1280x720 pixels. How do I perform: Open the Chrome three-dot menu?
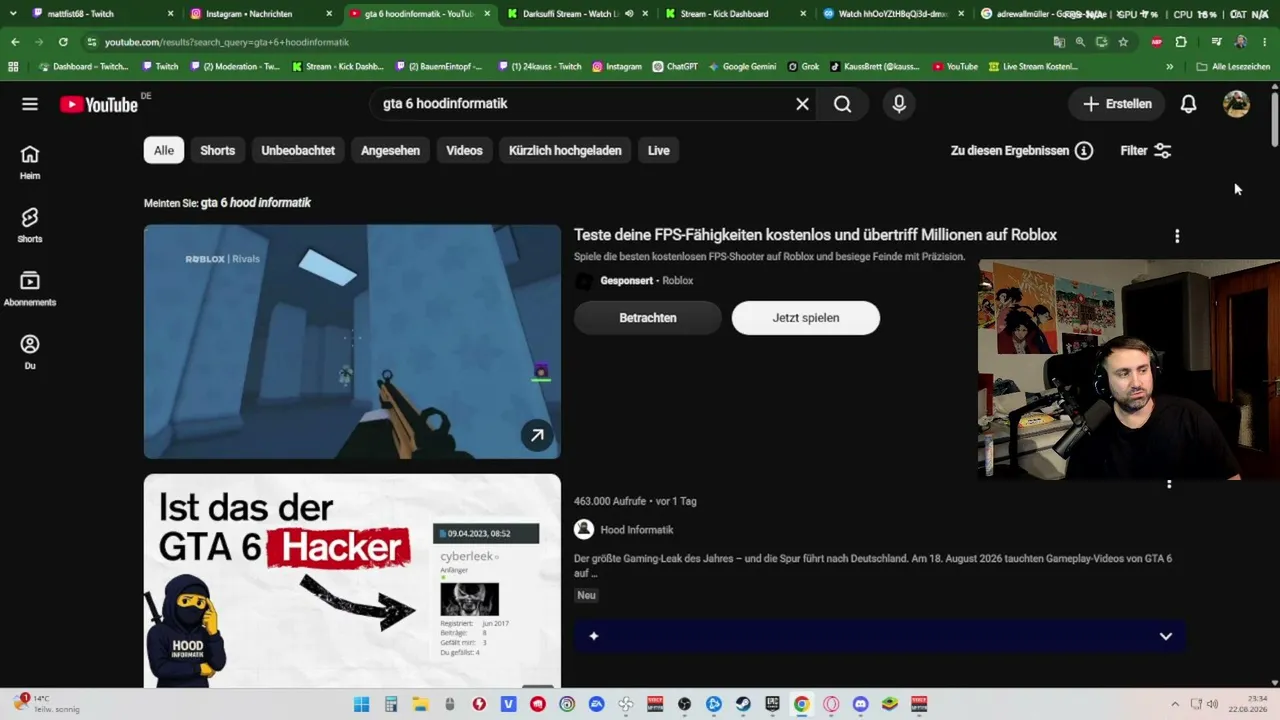click(x=1266, y=42)
